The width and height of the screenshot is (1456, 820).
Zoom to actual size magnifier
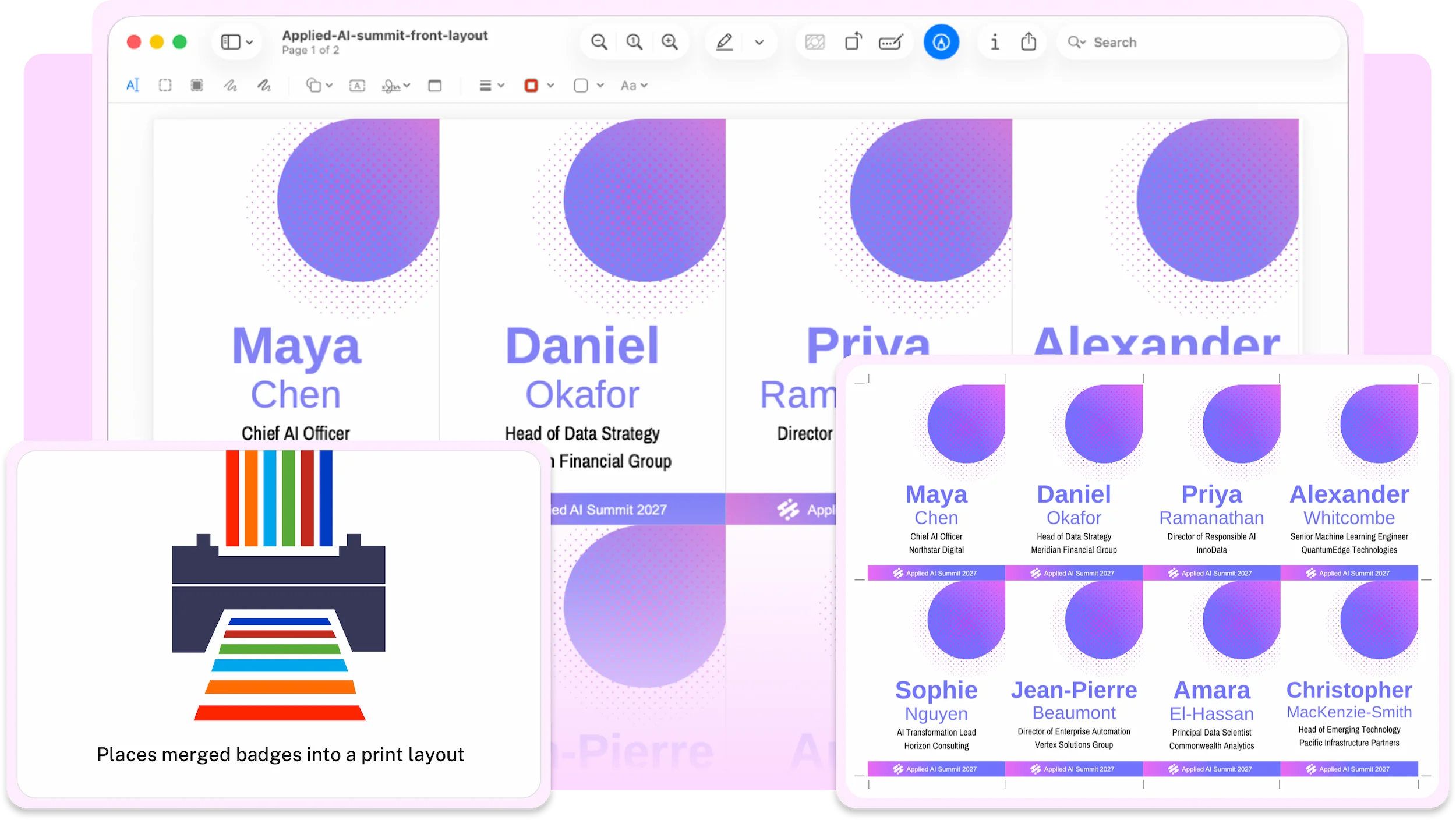[634, 42]
